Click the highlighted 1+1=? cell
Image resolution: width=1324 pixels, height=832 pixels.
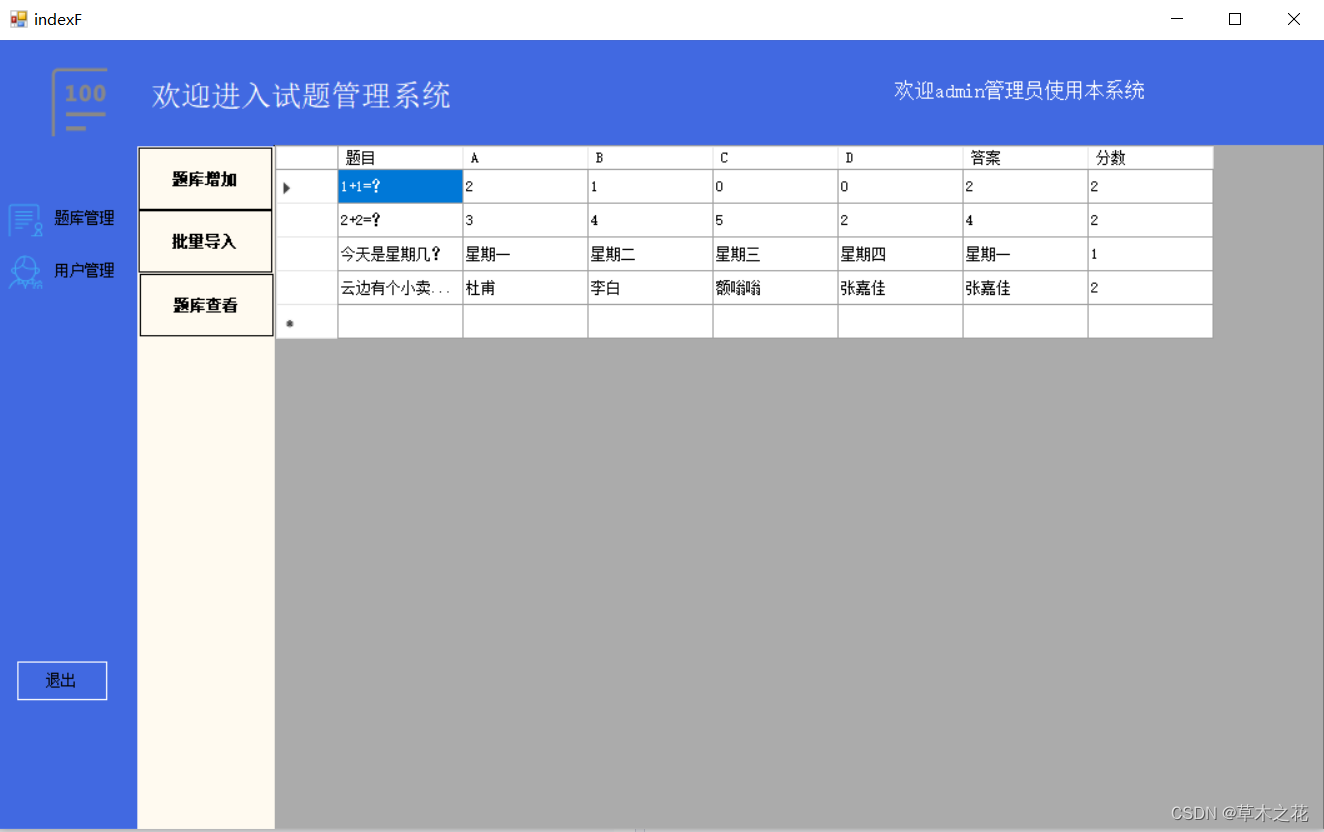(x=400, y=187)
